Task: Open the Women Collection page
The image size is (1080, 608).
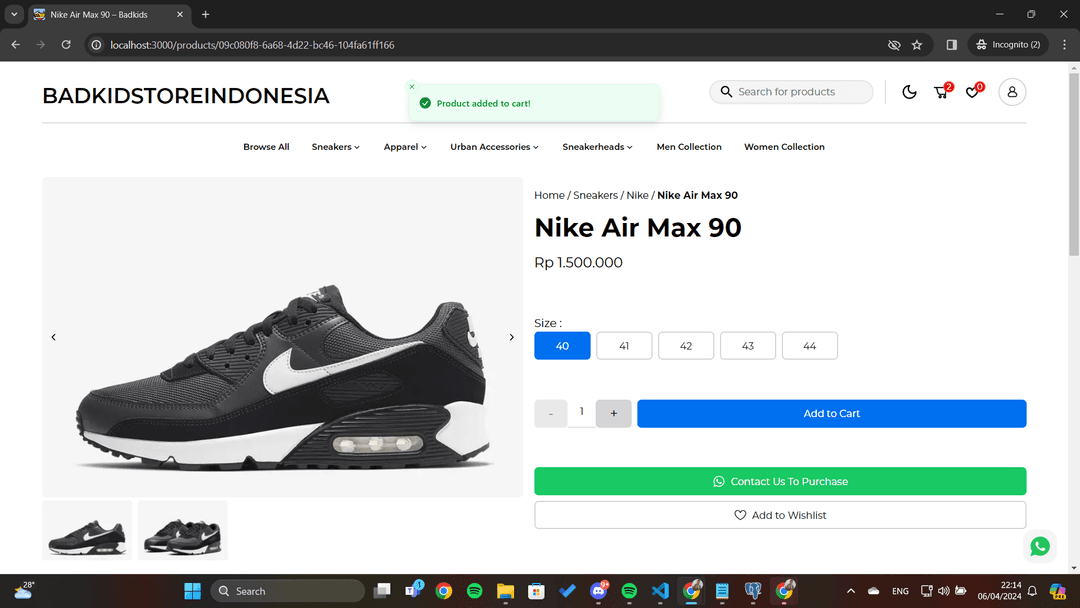Action: point(784,147)
